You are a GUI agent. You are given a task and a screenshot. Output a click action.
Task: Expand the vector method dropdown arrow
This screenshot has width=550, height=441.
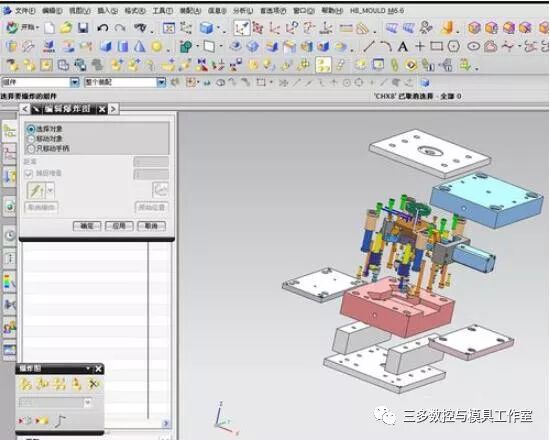point(50,190)
